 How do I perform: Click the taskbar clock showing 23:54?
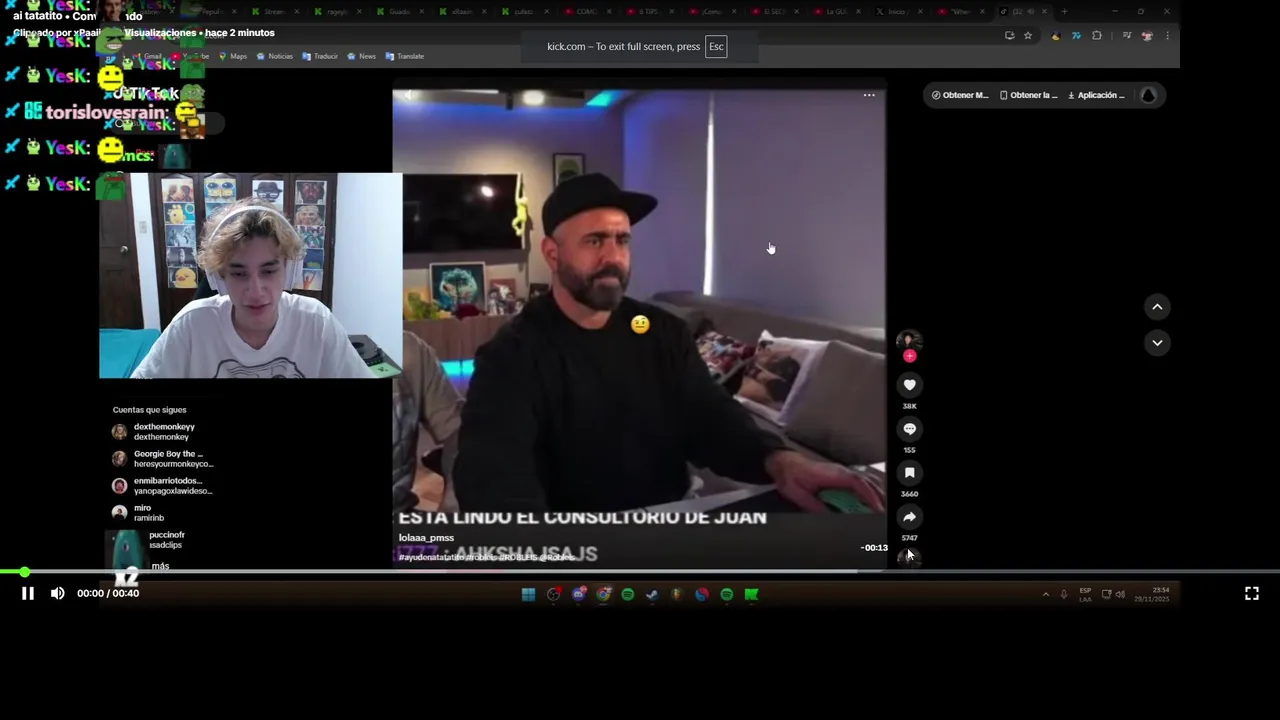pos(1151,594)
